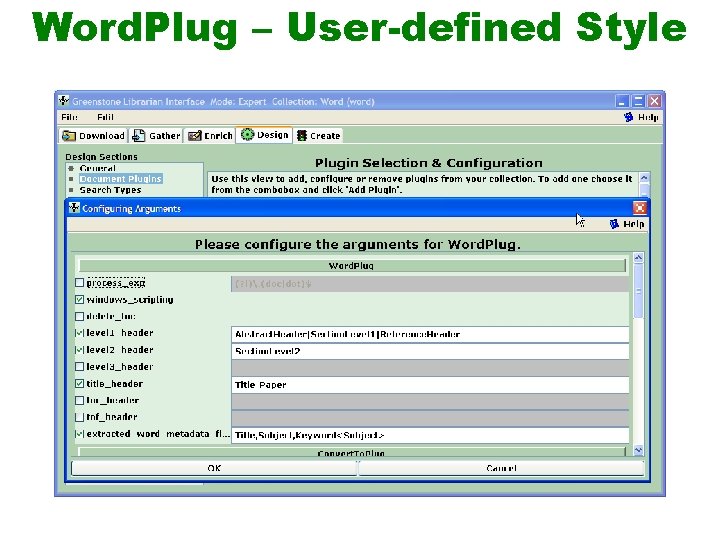Click the Enrich tab icon

[x=195, y=135]
